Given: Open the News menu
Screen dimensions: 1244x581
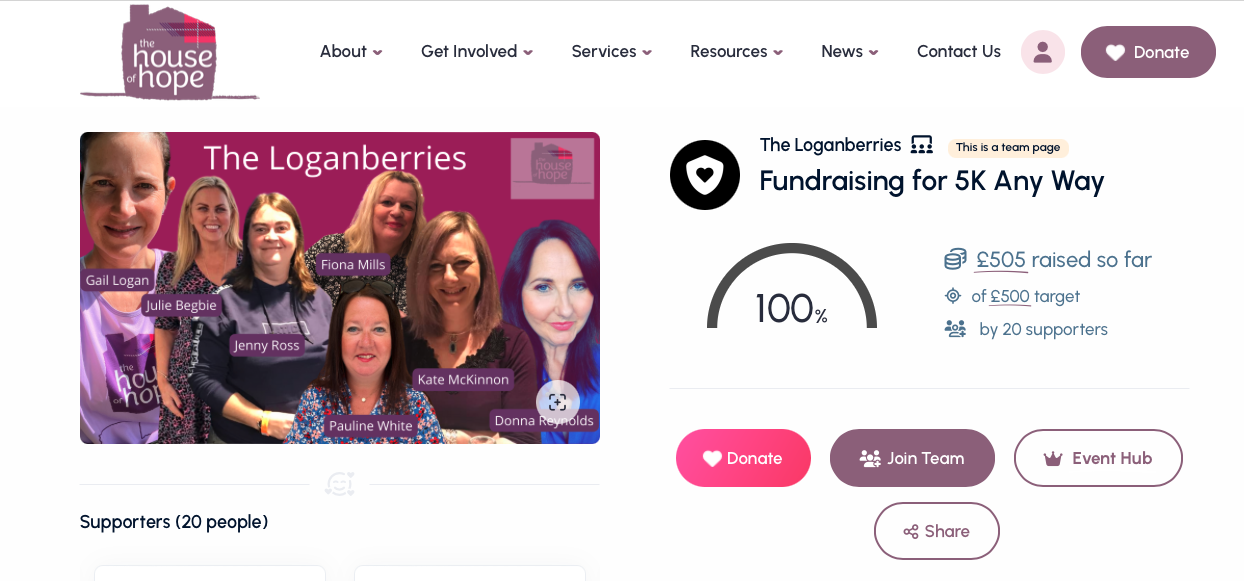Looking at the screenshot, I should 850,51.
